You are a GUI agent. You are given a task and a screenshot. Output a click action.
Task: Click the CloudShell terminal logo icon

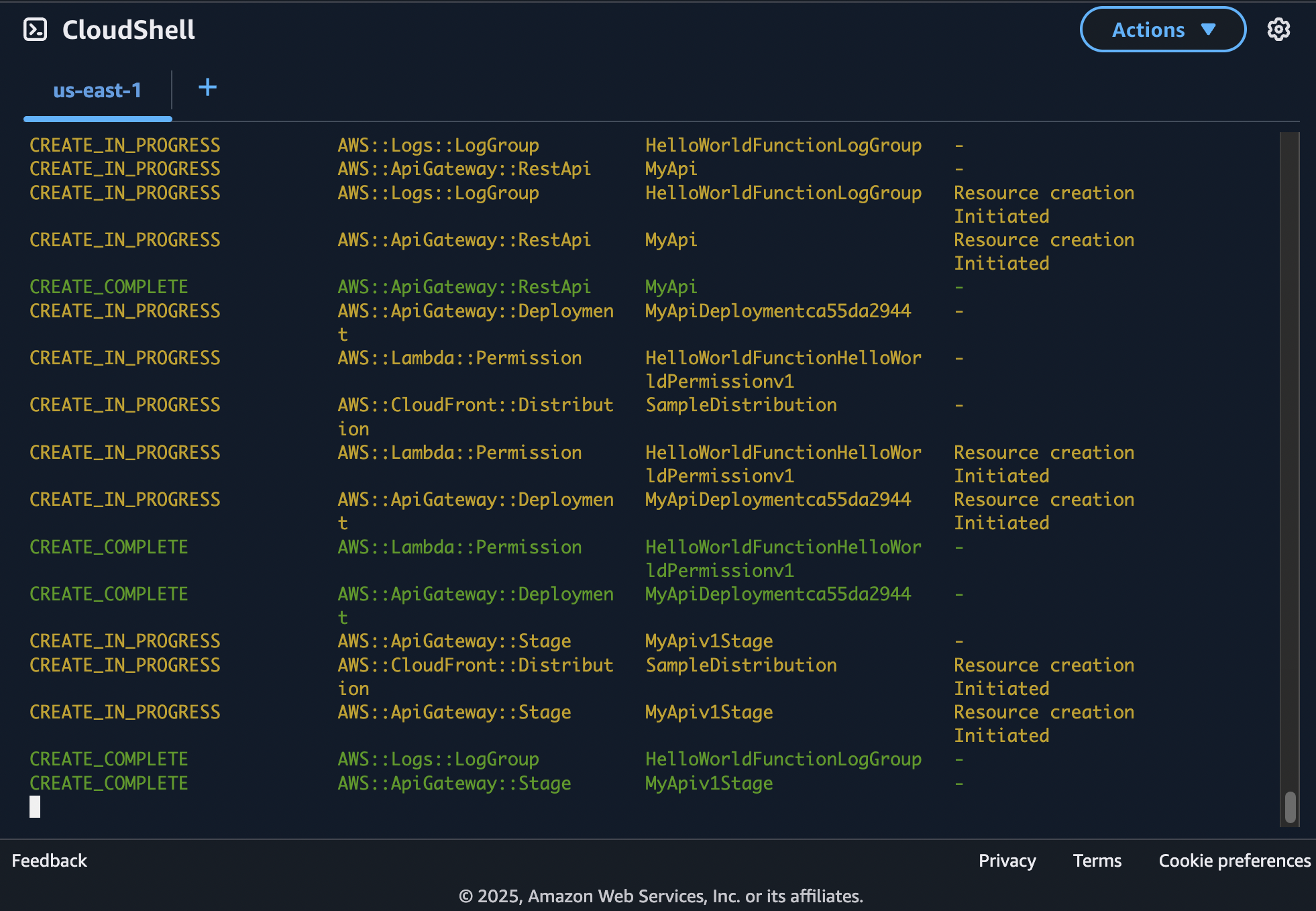35,30
